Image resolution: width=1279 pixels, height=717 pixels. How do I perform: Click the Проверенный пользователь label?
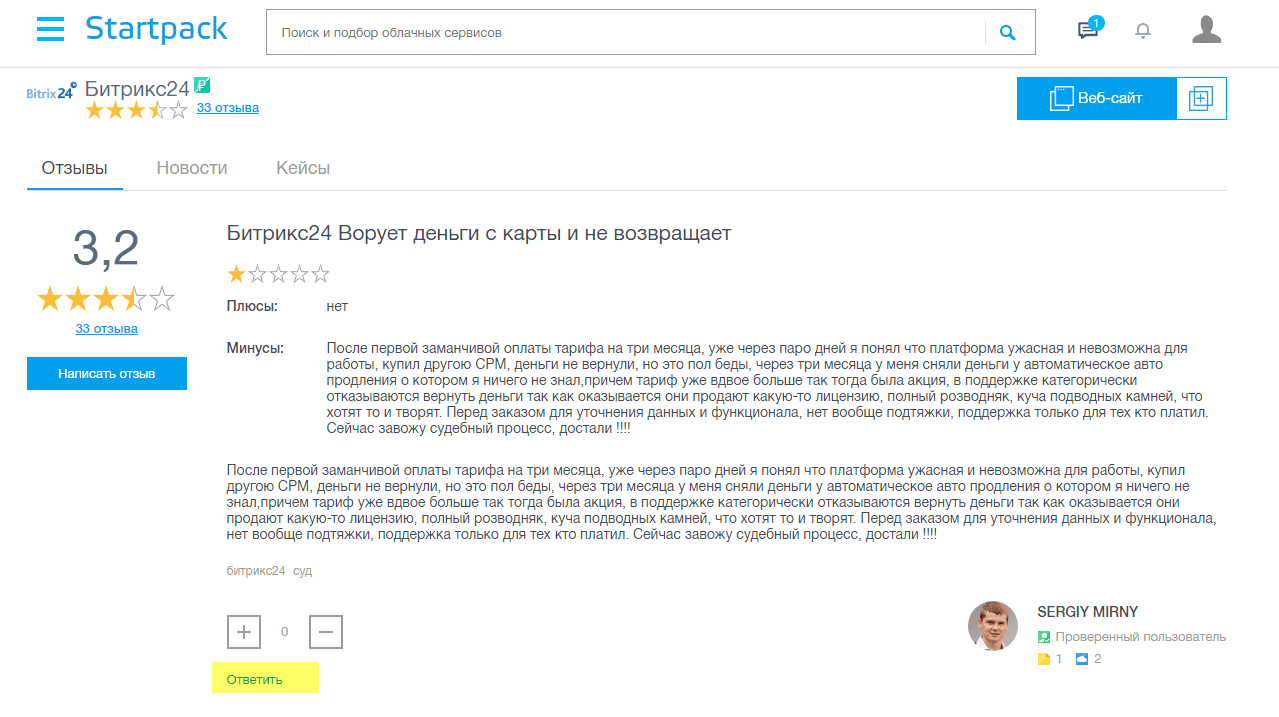(1140, 637)
